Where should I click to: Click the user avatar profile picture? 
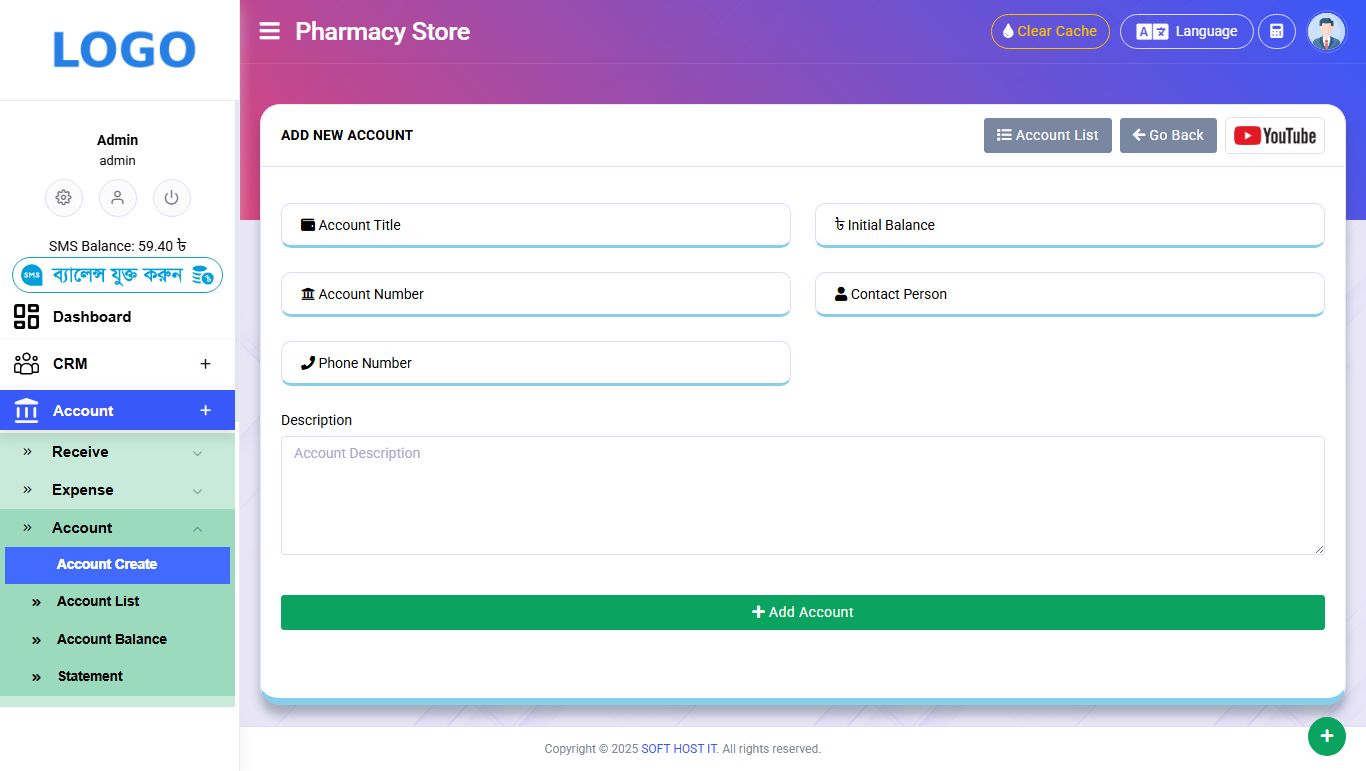(x=1327, y=32)
